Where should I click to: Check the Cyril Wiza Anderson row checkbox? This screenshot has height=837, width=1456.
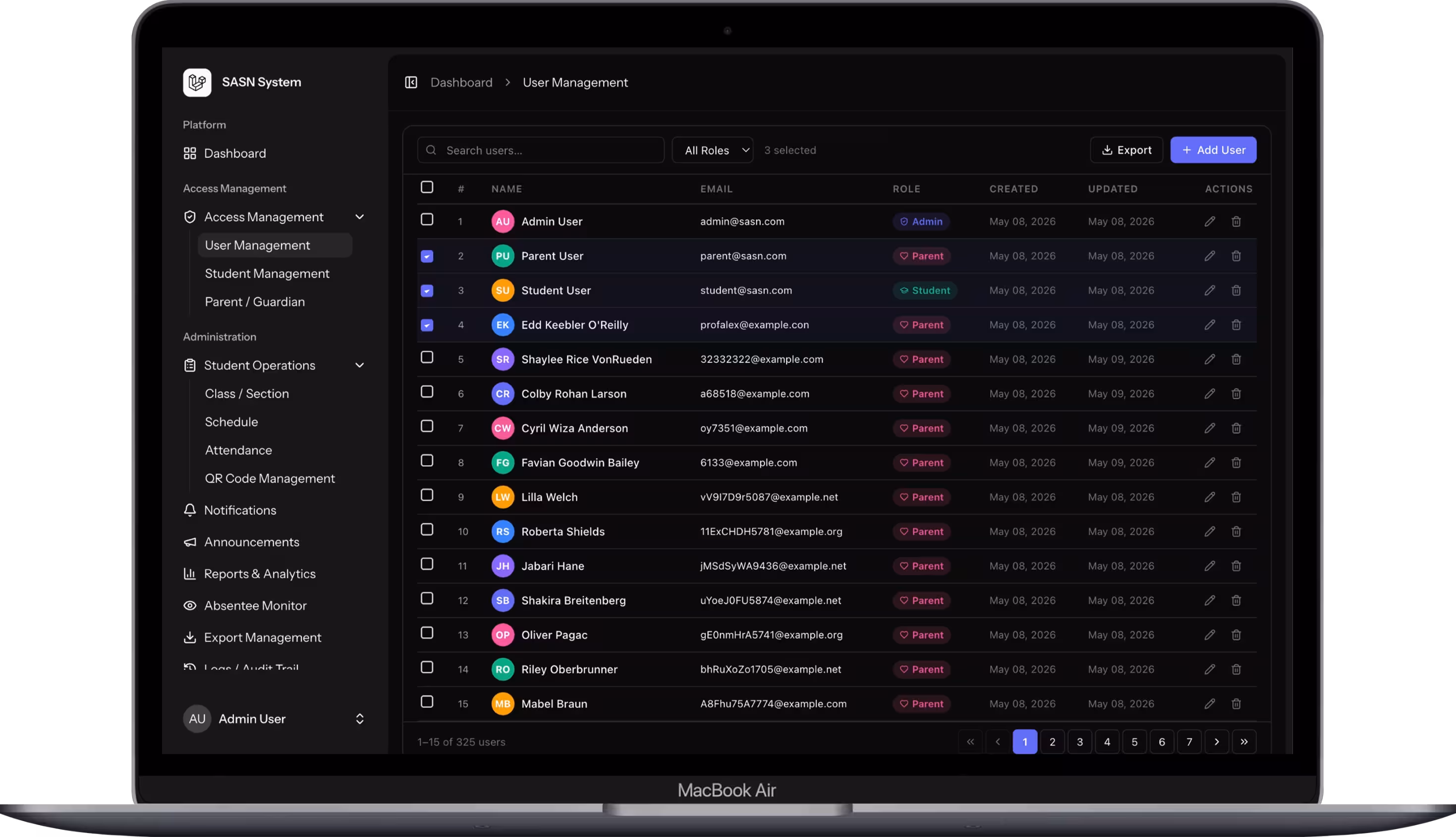click(427, 426)
